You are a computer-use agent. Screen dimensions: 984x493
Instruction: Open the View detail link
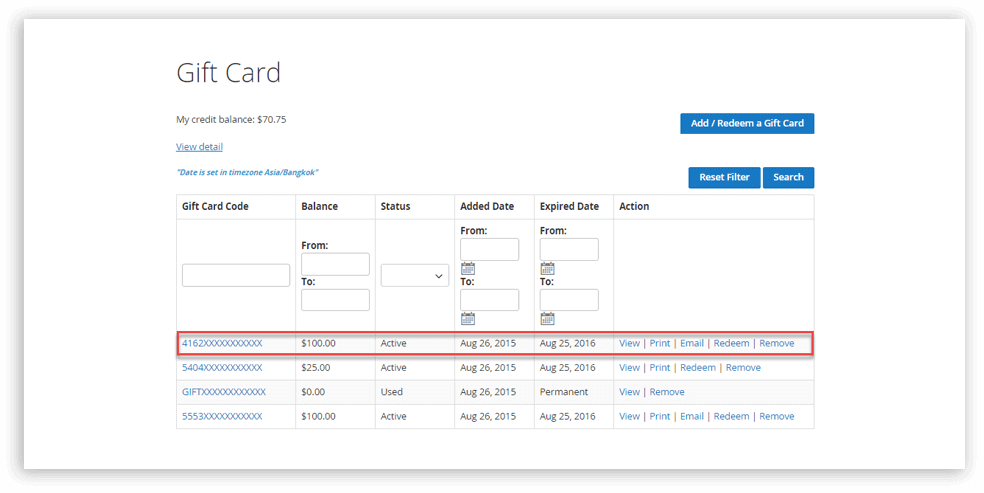199,147
